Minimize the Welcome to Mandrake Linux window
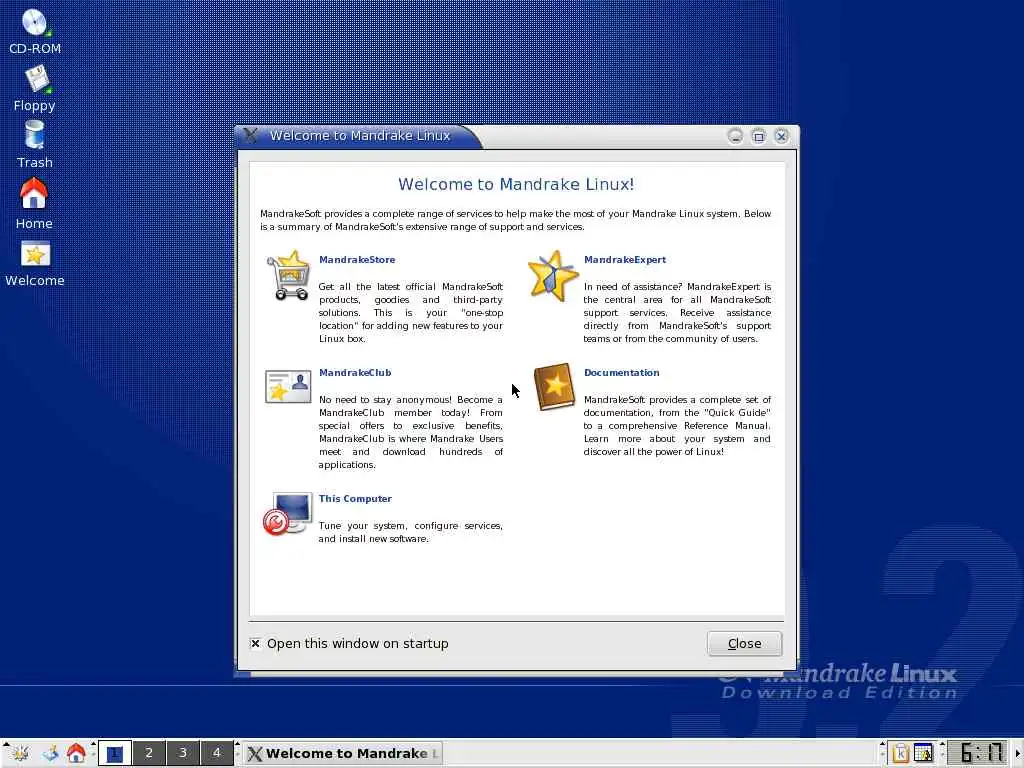 [x=735, y=136]
